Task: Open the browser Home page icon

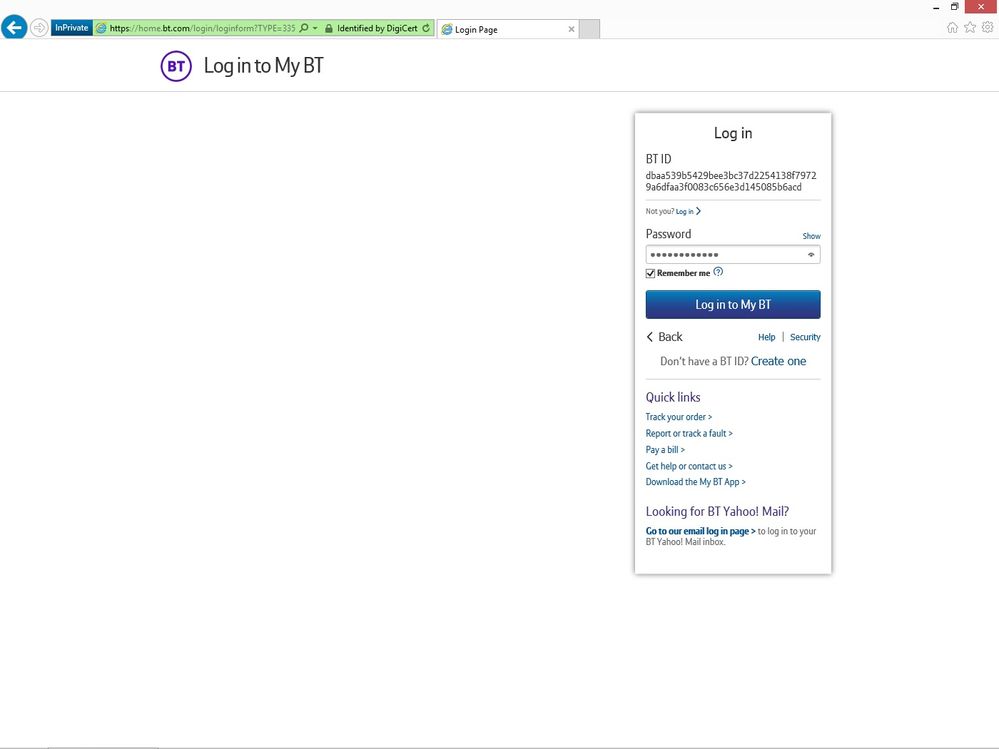Action: [952, 28]
